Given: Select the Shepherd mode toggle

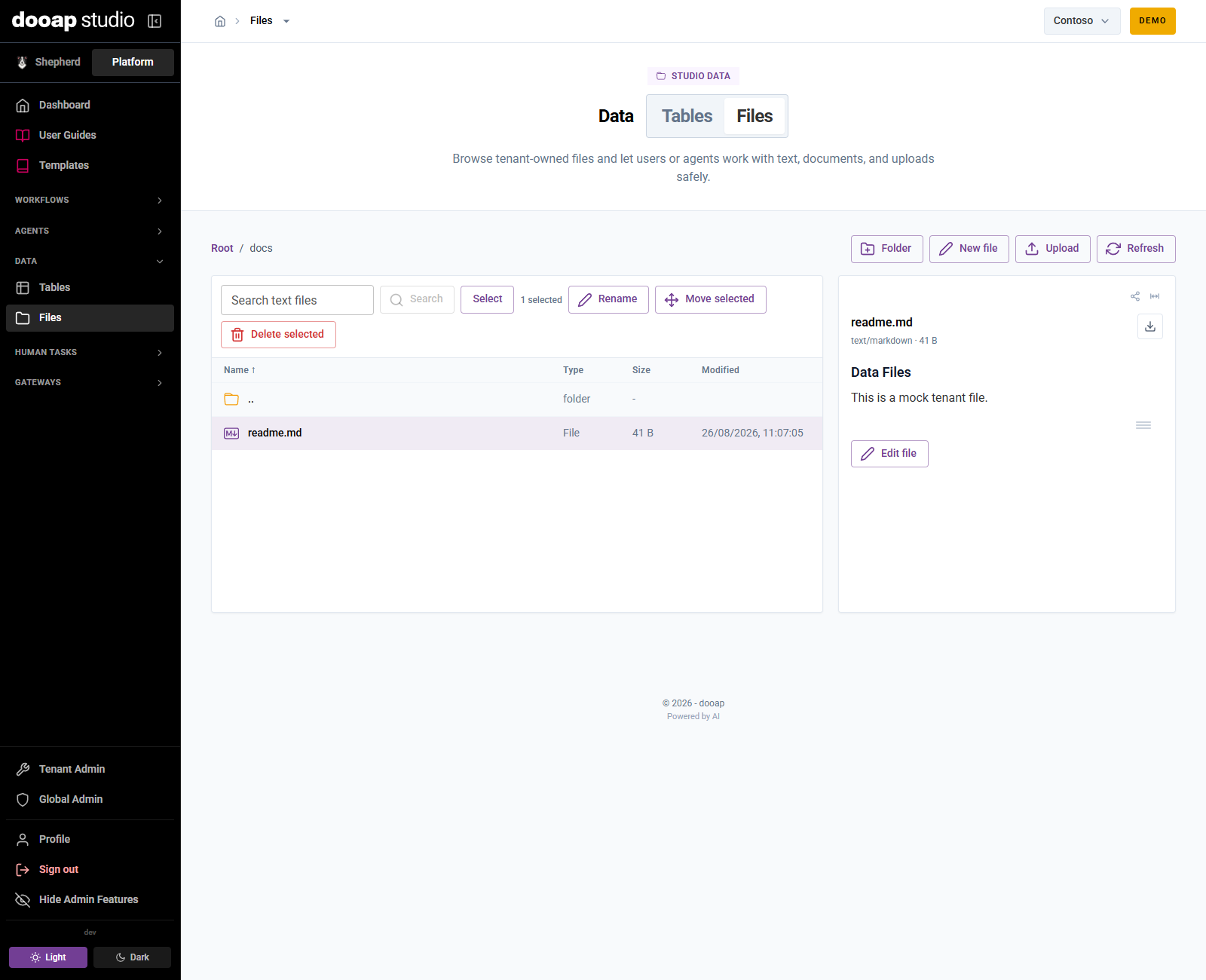Looking at the screenshot, I should tap(48, 62).
